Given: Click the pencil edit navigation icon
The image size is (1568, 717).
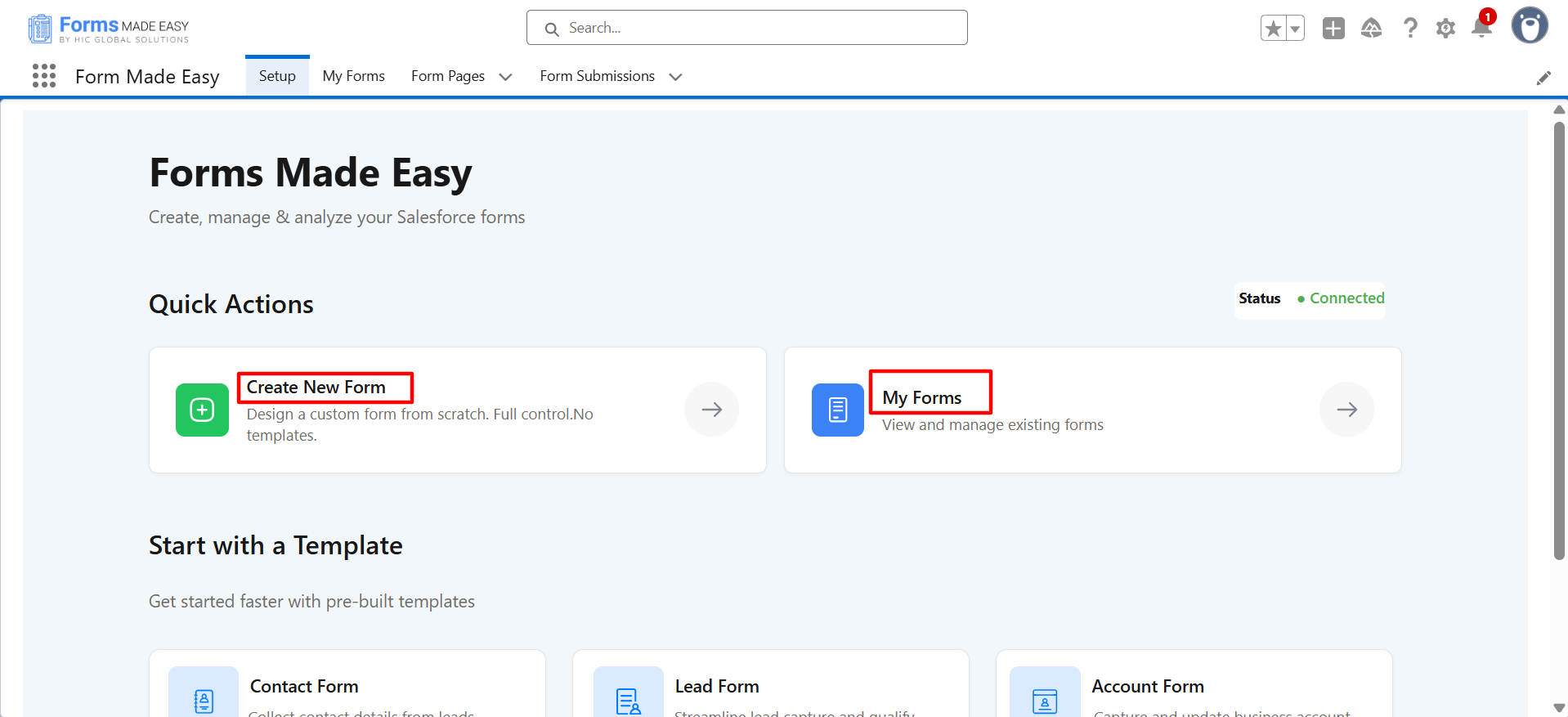Looking at the screenshot, I should [x=1543, y=78].
